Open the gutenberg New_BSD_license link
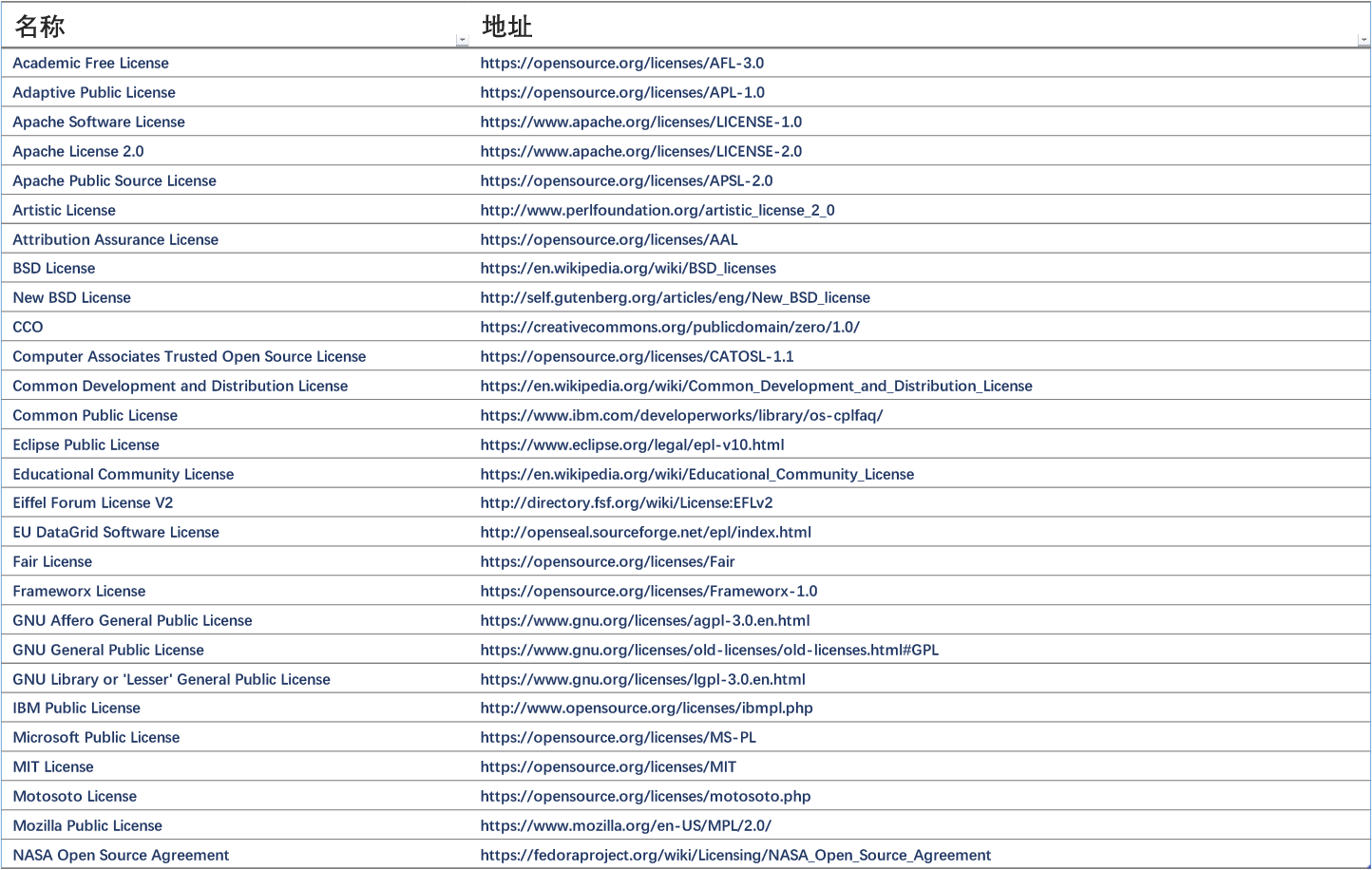This screenshot has height=870, width=1372. tap(676, 297)
